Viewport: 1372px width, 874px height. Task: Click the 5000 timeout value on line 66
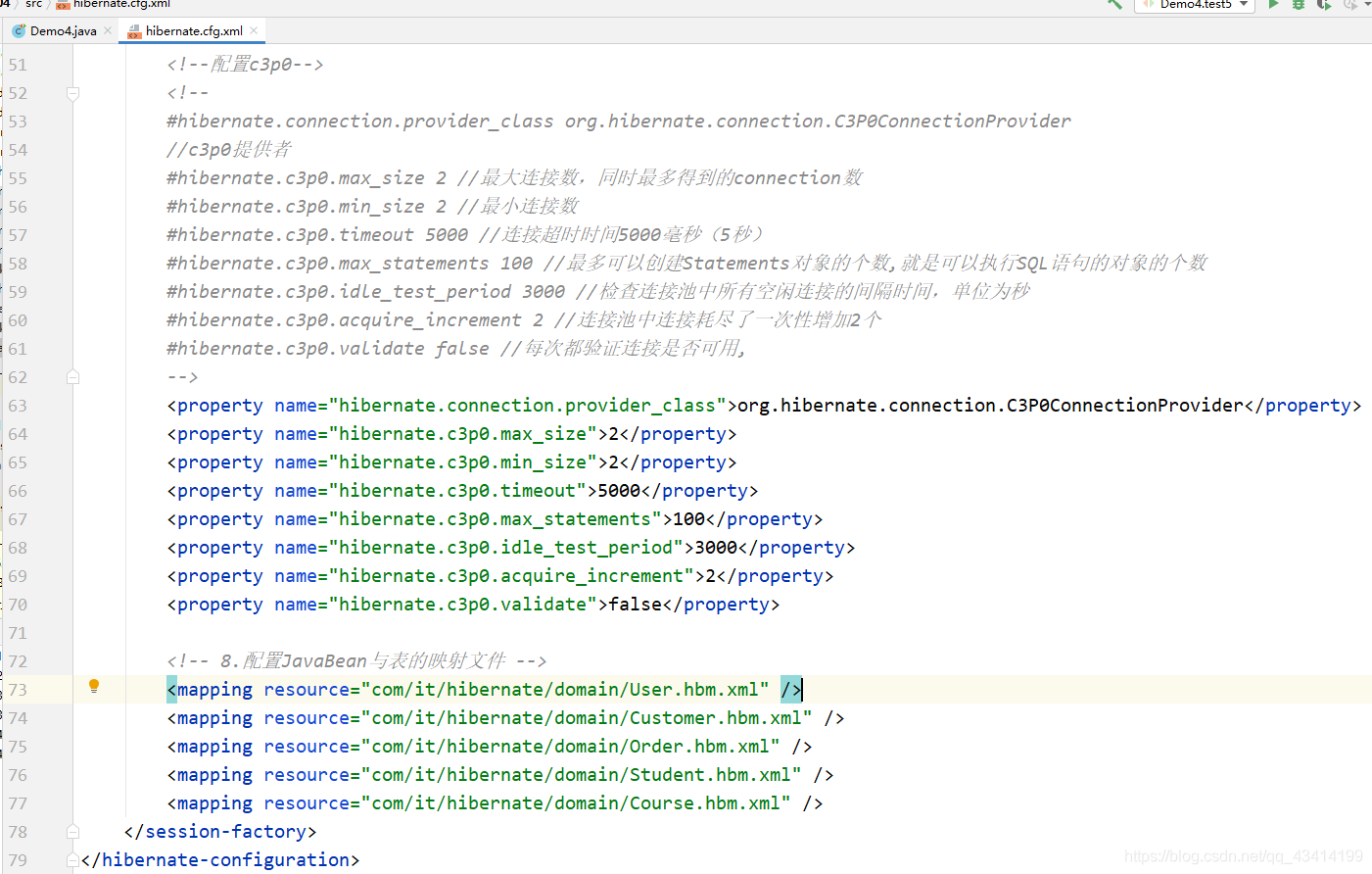pyautogui.click(x=619, y=491)
